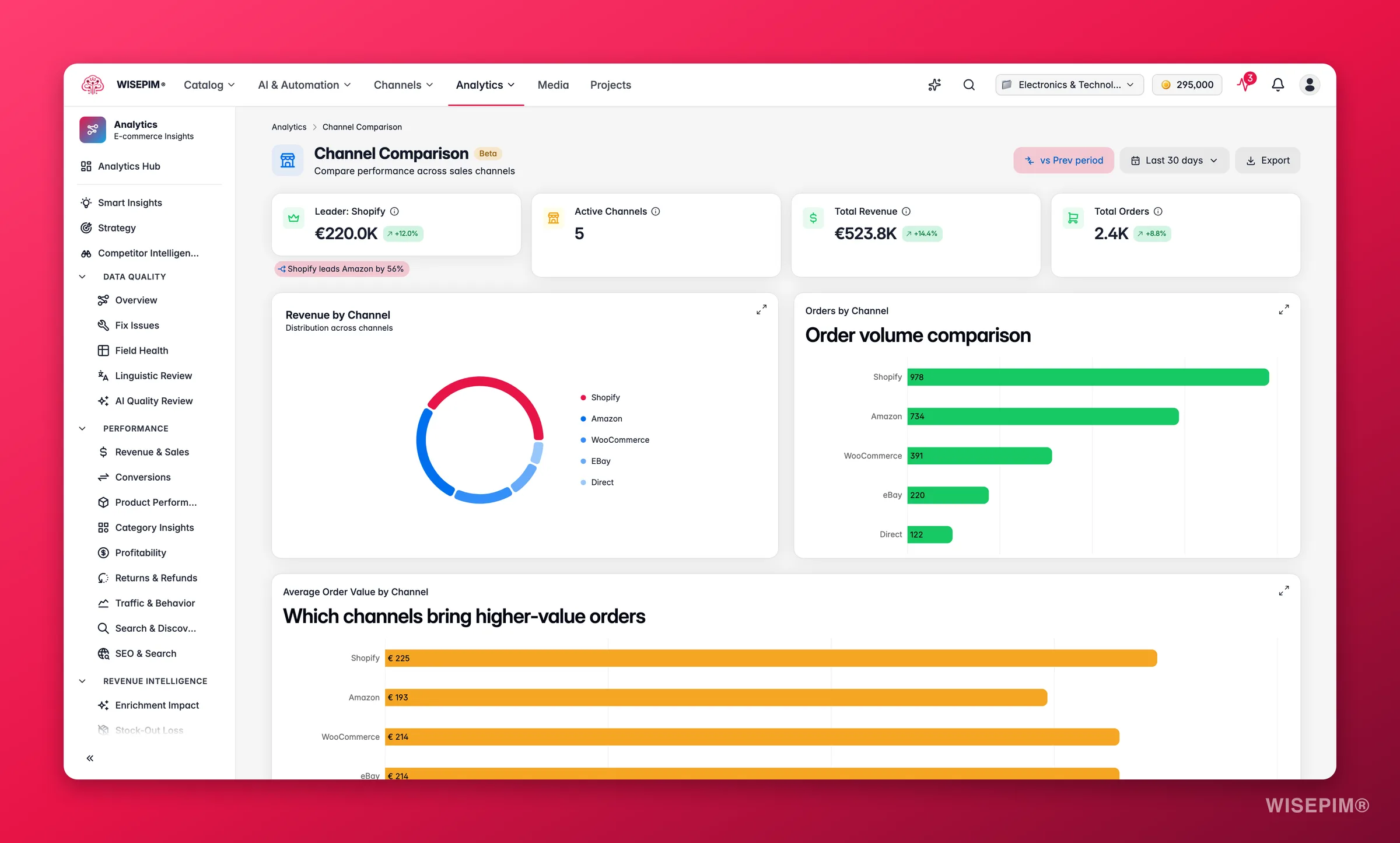Open the user profile avatar
Image resolution: width=1400 pixels, height=843 pixels.
point(1310,85)
